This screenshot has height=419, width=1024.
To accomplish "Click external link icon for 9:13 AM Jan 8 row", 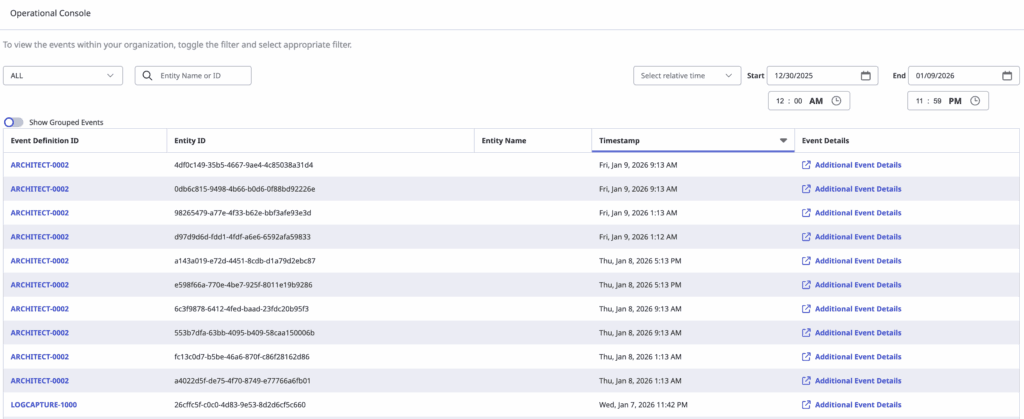I will (806, 309).
